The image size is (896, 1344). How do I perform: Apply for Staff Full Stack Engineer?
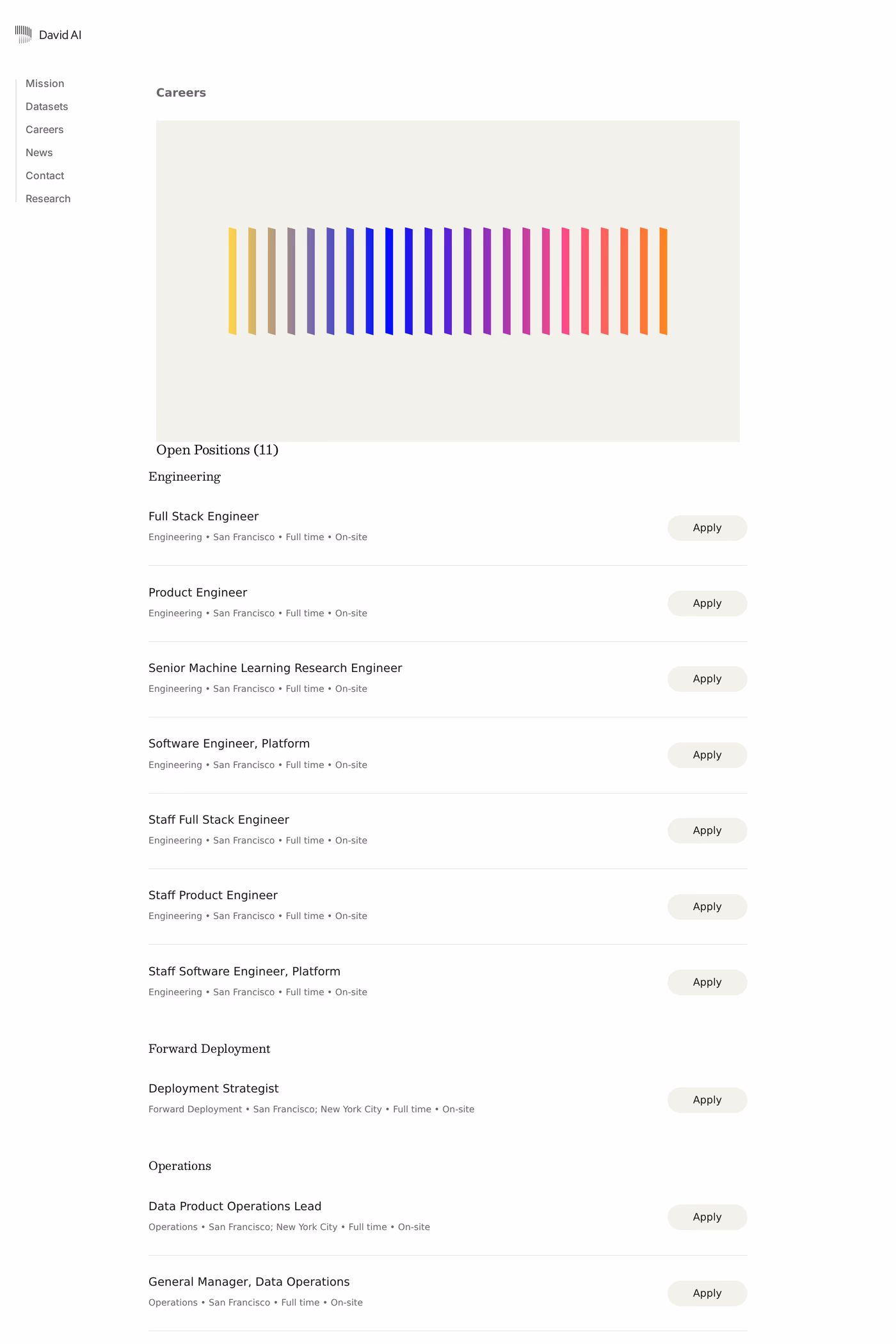coord(707,831)
